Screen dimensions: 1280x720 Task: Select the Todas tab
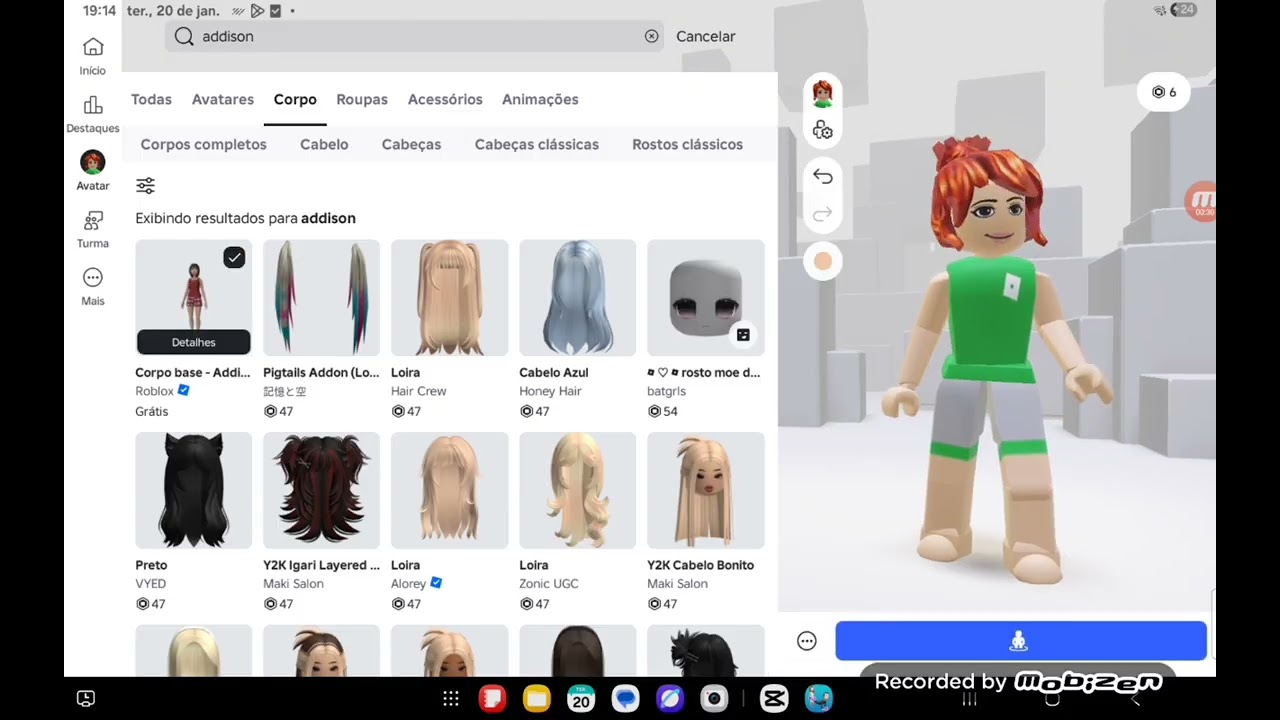point(151,99)
